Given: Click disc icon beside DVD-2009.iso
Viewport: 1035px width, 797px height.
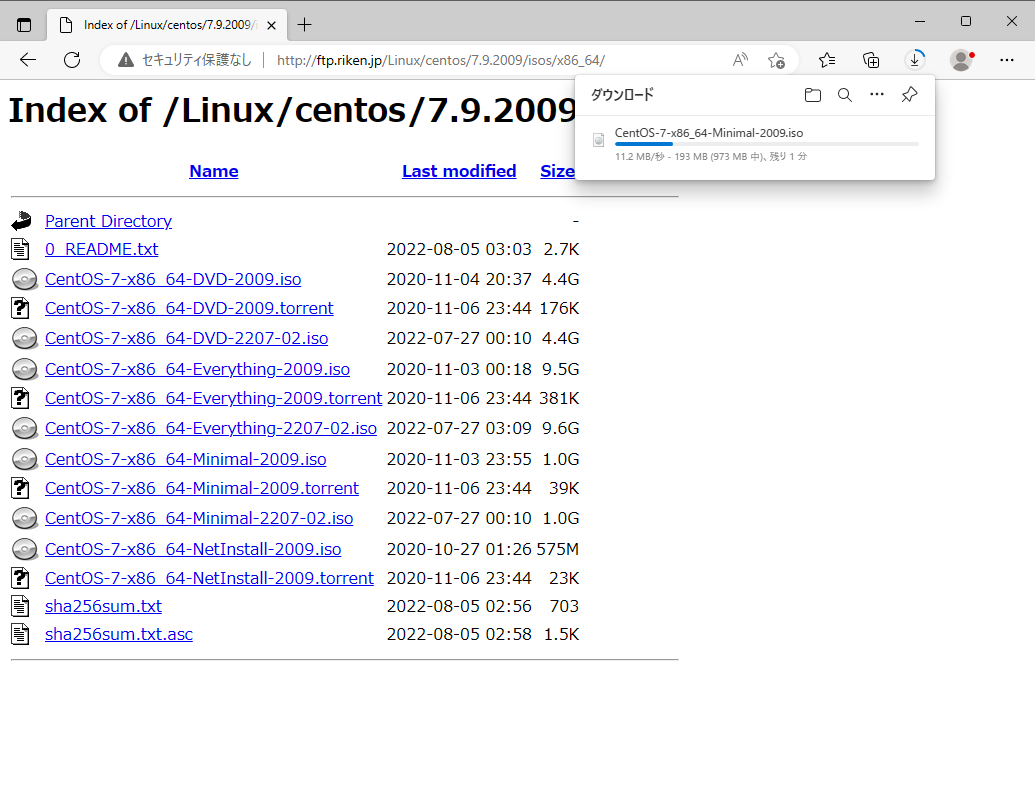Looking at the screenshot, I should pyautogui.click(x=24, y=279).
